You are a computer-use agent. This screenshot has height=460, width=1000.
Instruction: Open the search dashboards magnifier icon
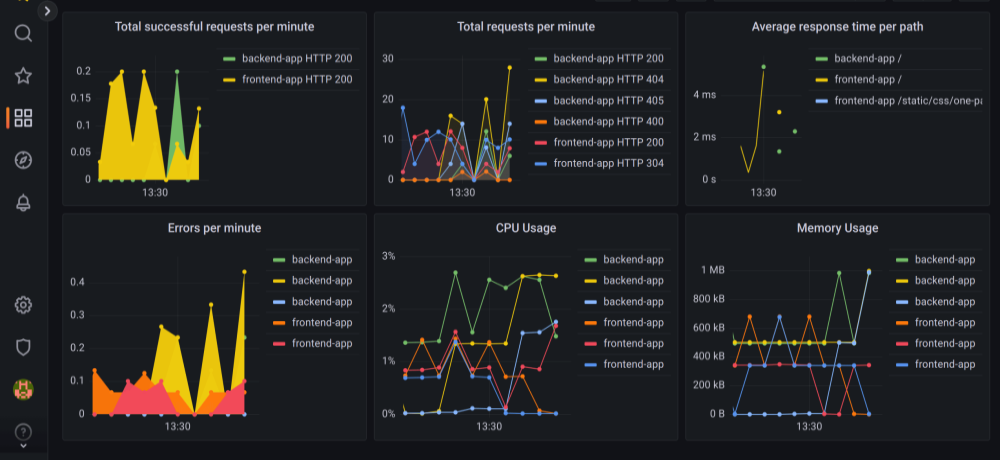pyautogui.click(x=23, y=33)
